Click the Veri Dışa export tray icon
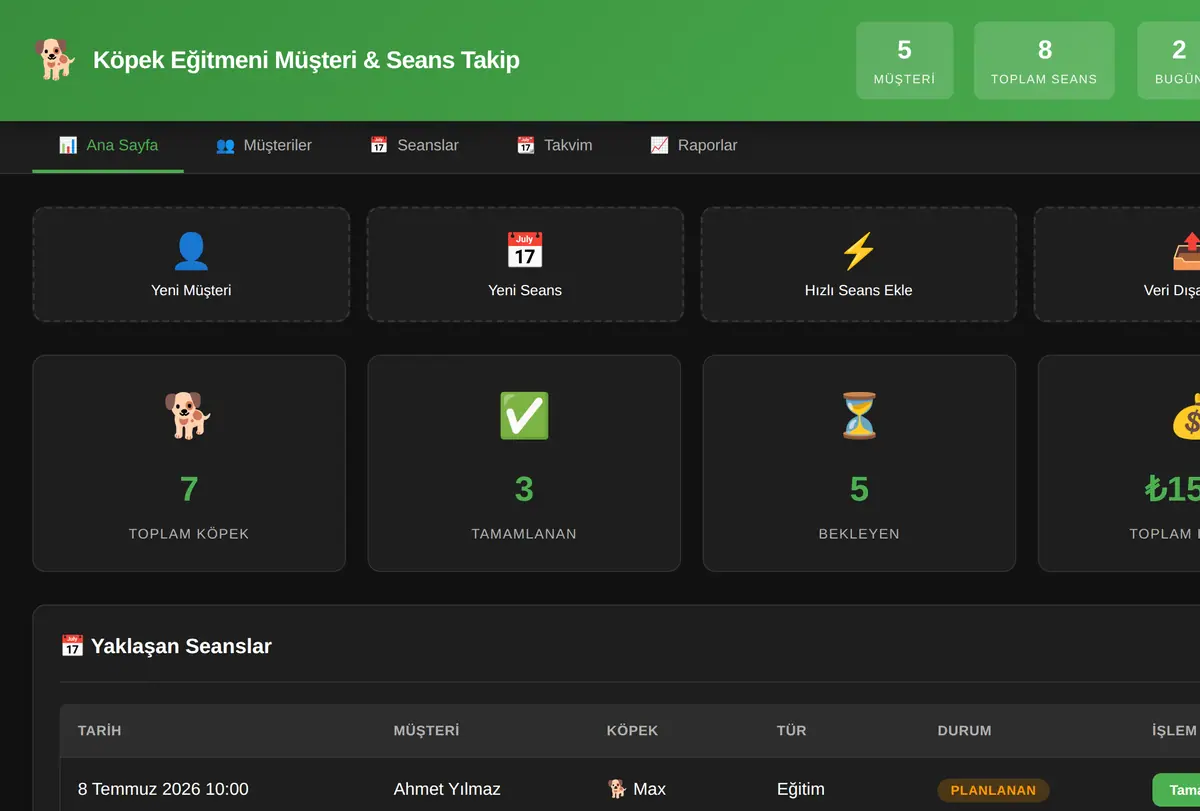Viewport: 1200px width, 811px height. pos(1187,251)
